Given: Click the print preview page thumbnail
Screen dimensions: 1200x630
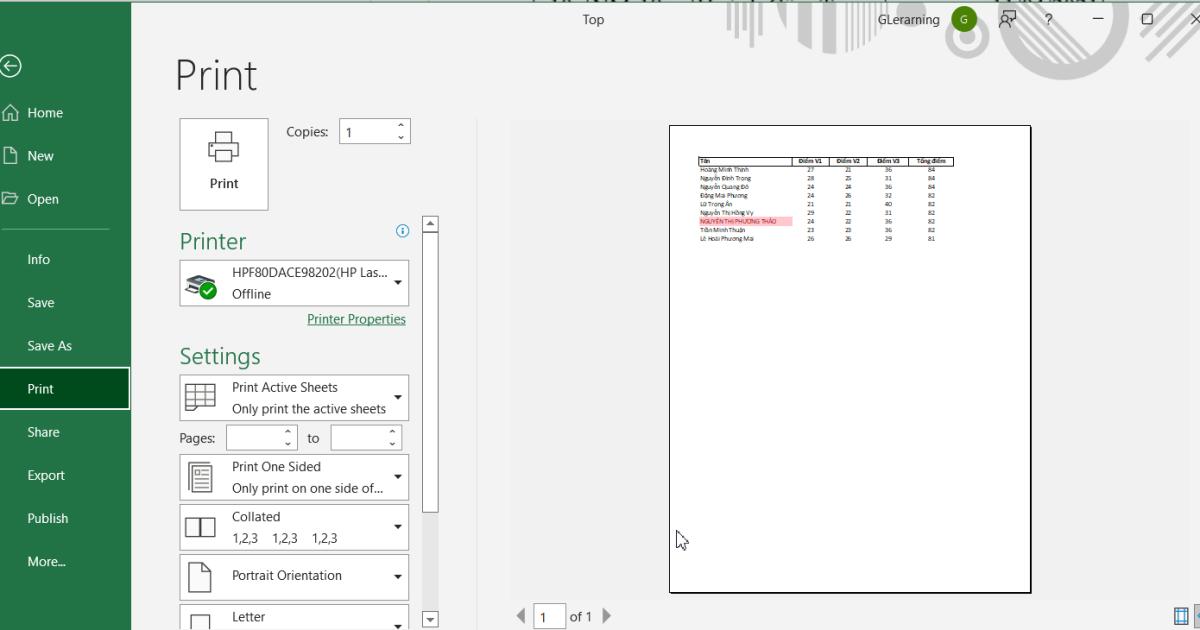Looking at the screenshot, I should [850, 359].
